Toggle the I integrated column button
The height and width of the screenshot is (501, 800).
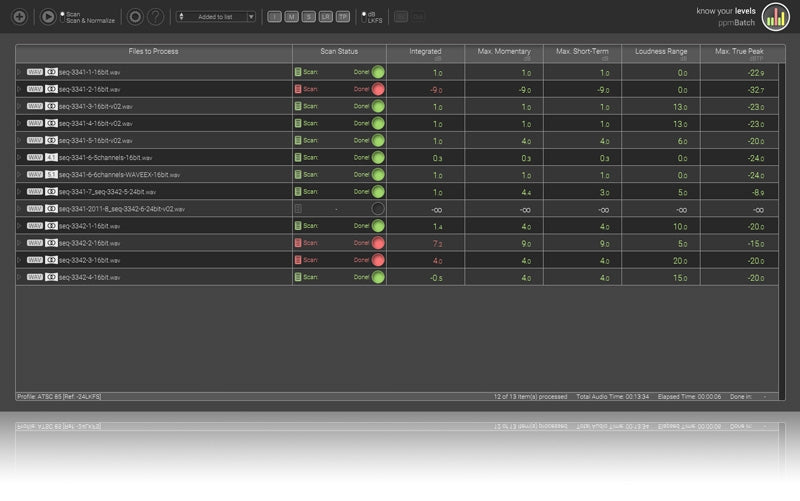coord(274,17)
